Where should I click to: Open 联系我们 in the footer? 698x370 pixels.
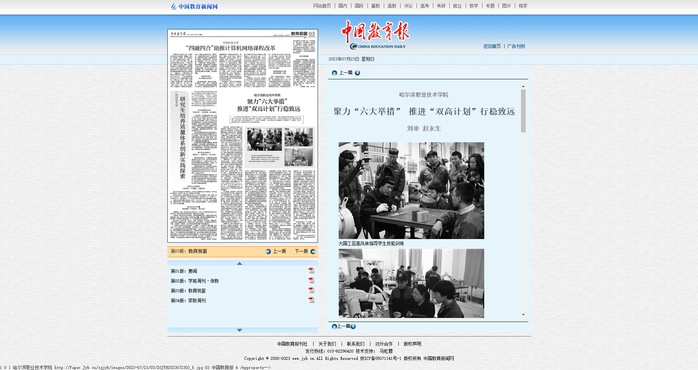coord(356,344)
